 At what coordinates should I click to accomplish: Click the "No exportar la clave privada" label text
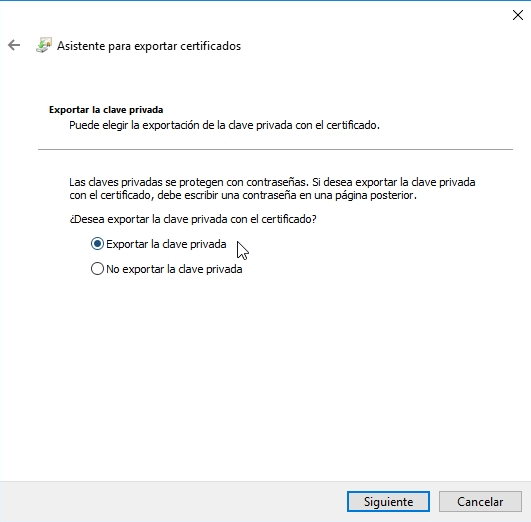click(x=174, y=269)
